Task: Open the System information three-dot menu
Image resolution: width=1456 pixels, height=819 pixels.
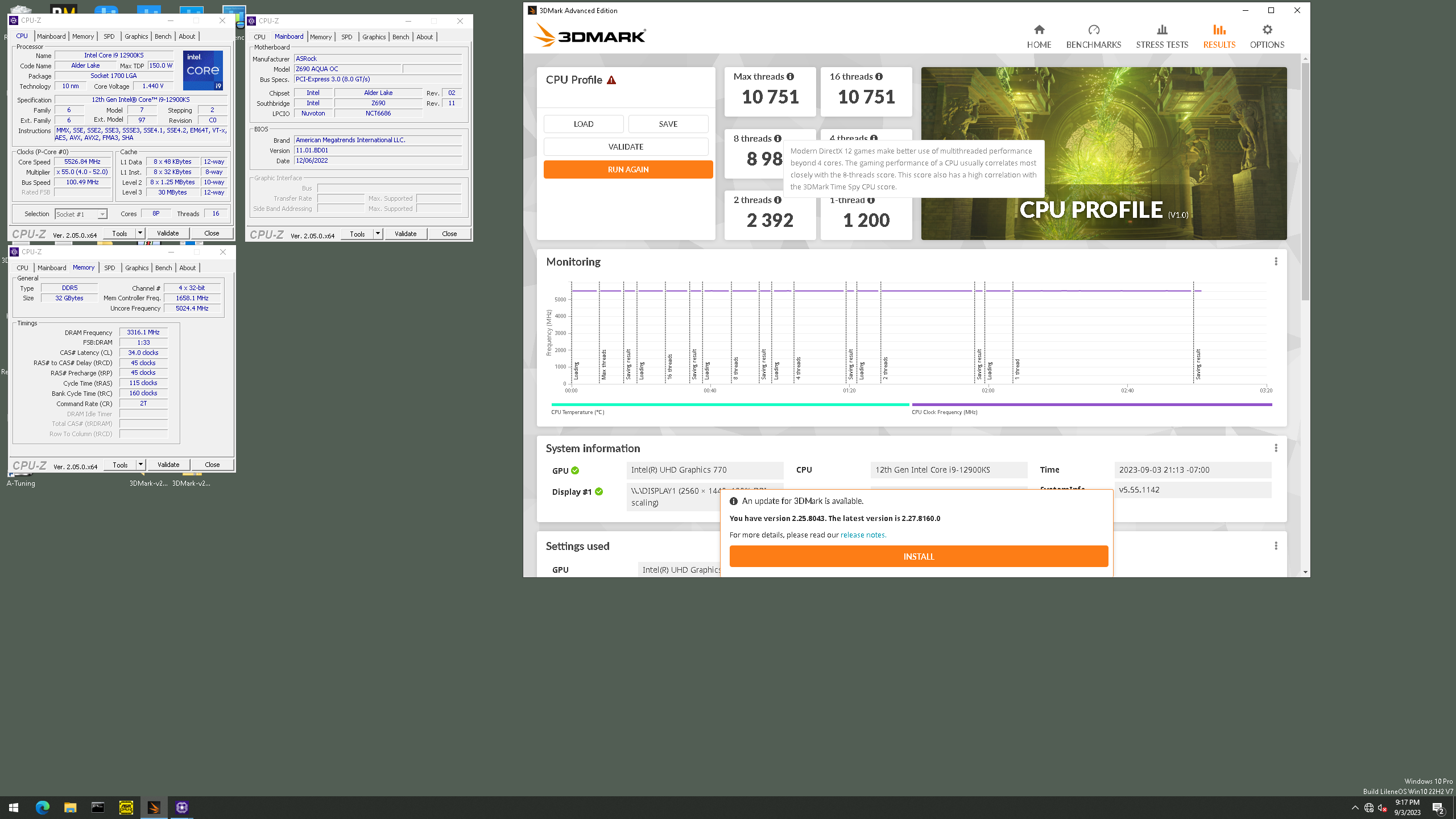Action: tap(1276, 448)
